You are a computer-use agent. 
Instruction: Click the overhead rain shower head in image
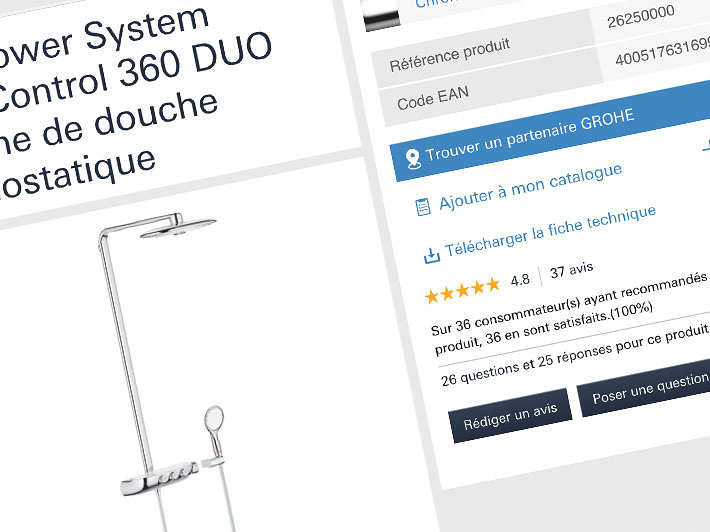click(178, 229)
